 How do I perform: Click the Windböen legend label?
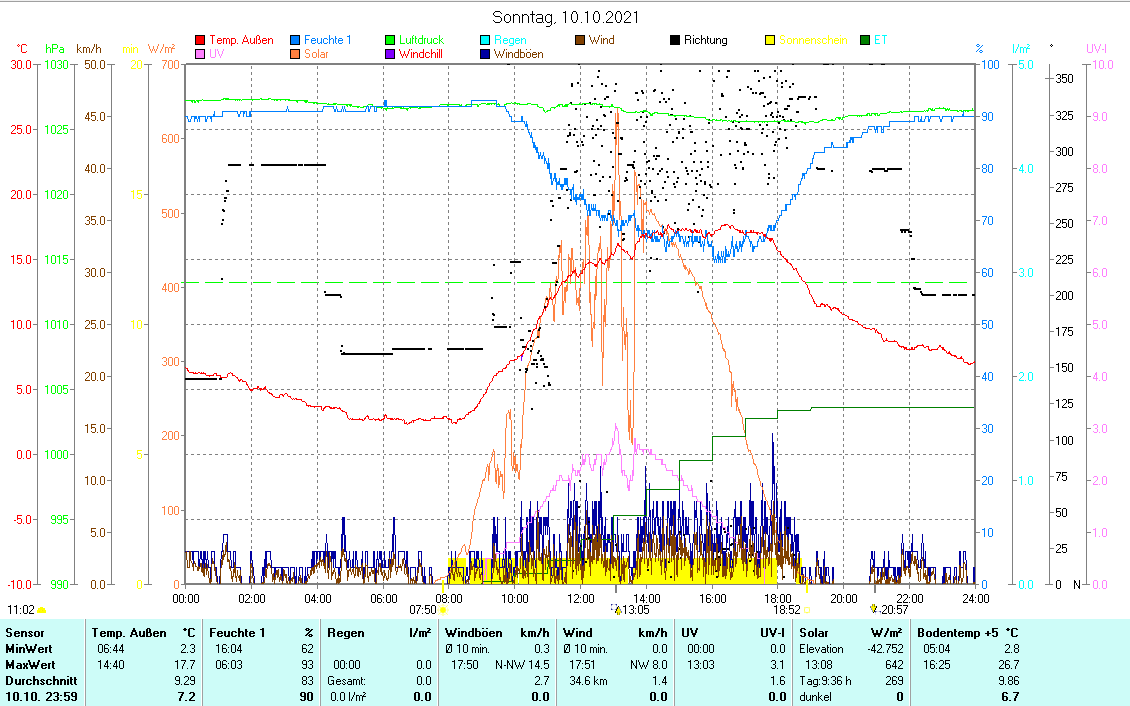point(519,54)
